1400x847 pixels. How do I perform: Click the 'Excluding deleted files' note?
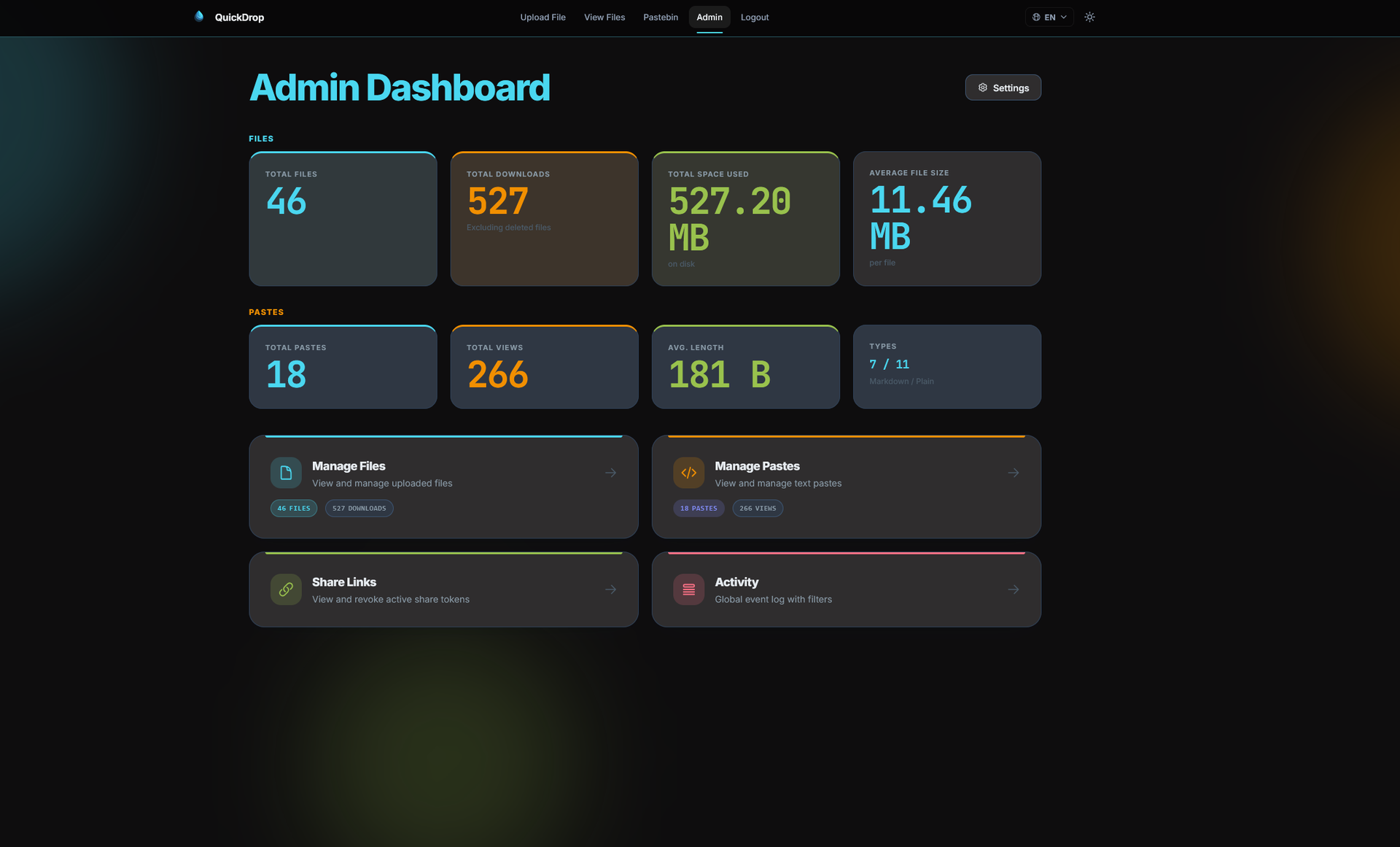click(508, 228)
